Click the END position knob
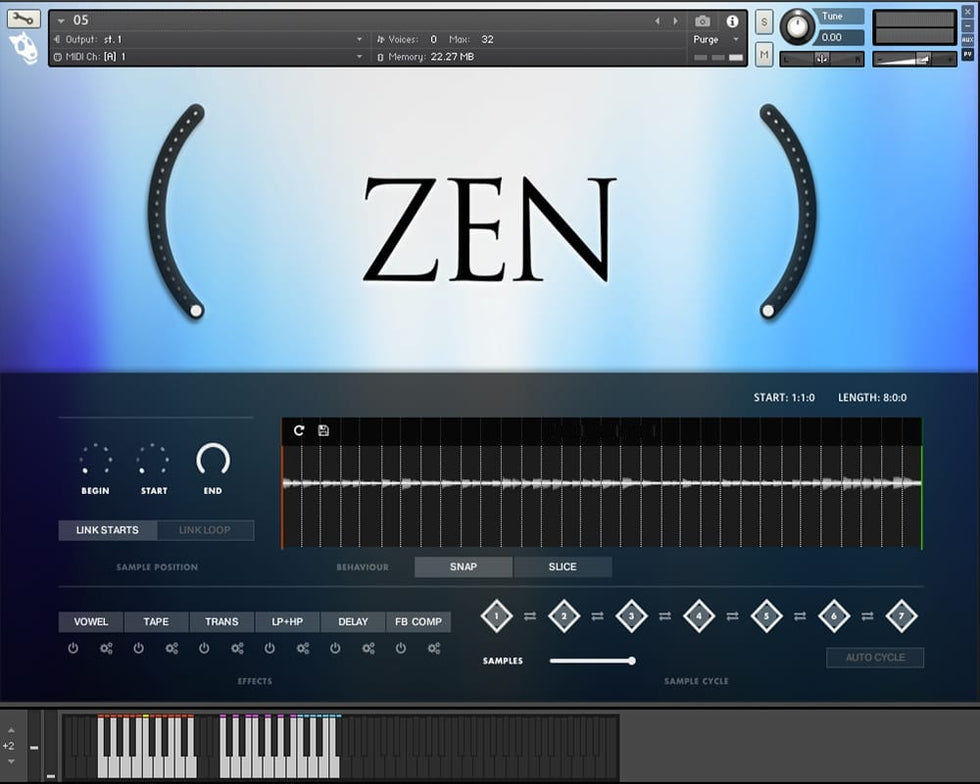Viewport: 980px width, 784px height. pyautogui.click(x=213, y=460)
